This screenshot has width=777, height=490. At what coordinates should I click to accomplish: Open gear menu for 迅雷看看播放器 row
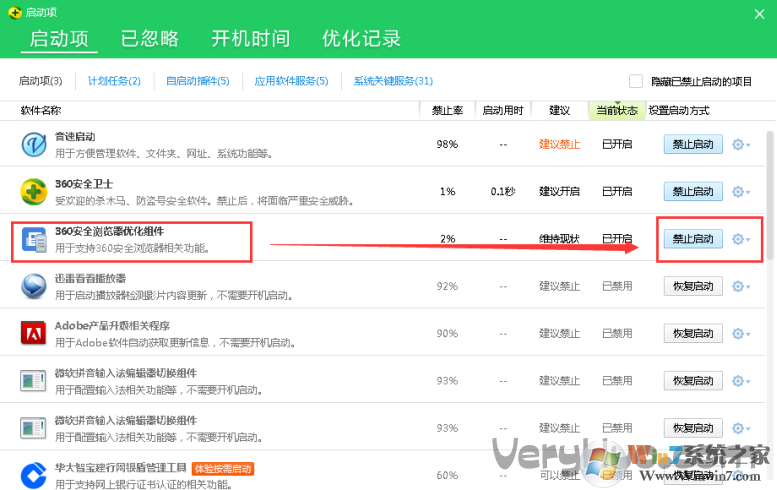coord(741,287)
